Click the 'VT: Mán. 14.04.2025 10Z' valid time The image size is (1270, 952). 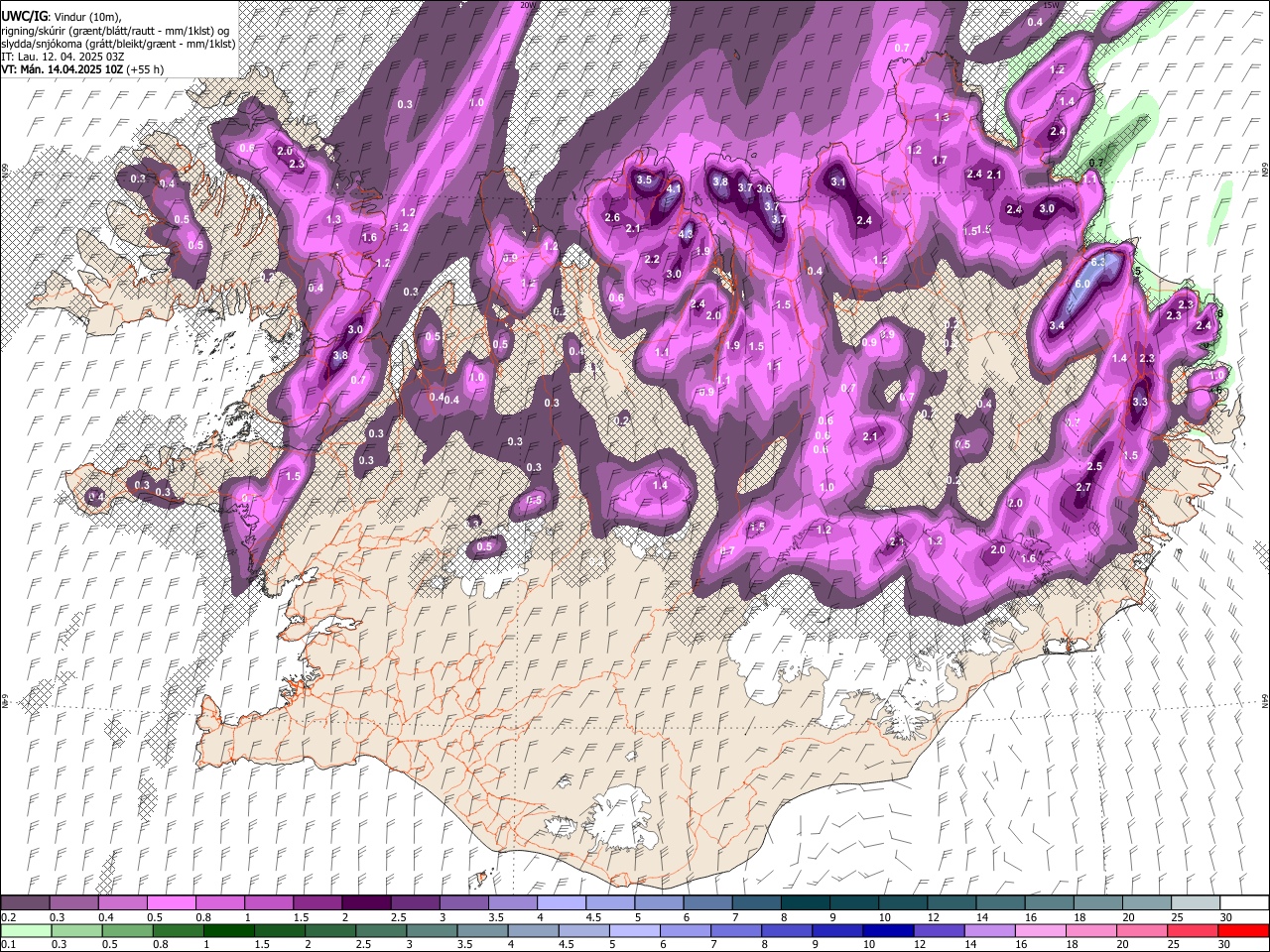[62, 69]
